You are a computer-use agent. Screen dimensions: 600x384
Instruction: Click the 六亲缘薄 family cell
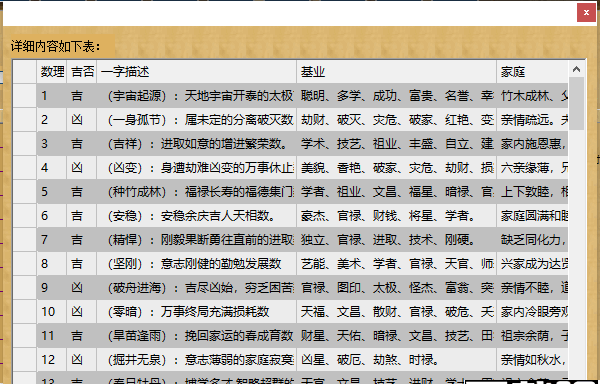pyautogui.click(x=533, y=168)
